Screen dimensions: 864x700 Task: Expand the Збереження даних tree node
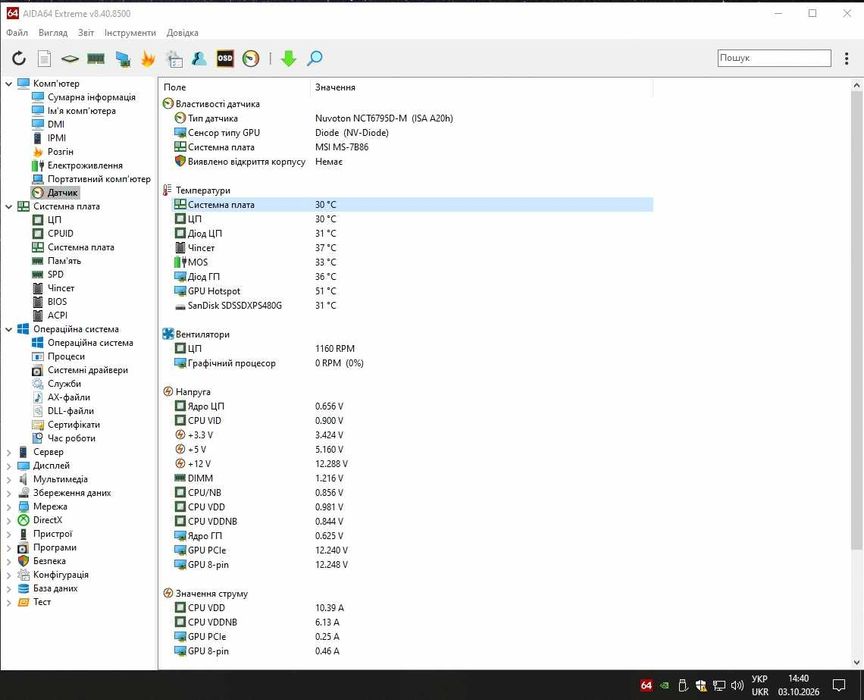point(9,493)
